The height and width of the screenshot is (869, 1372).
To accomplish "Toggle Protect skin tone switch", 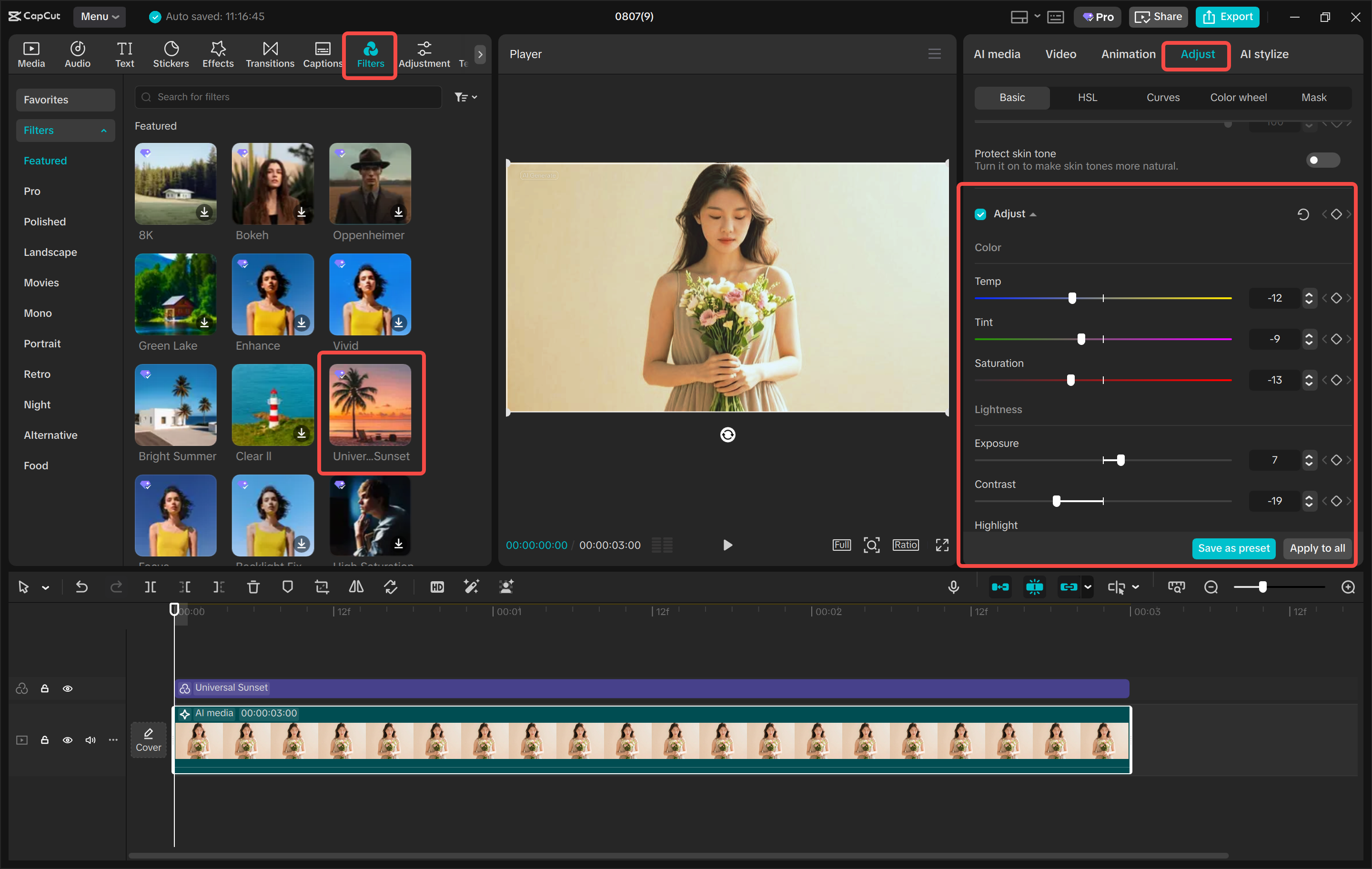I will [x=1322, y=160].
